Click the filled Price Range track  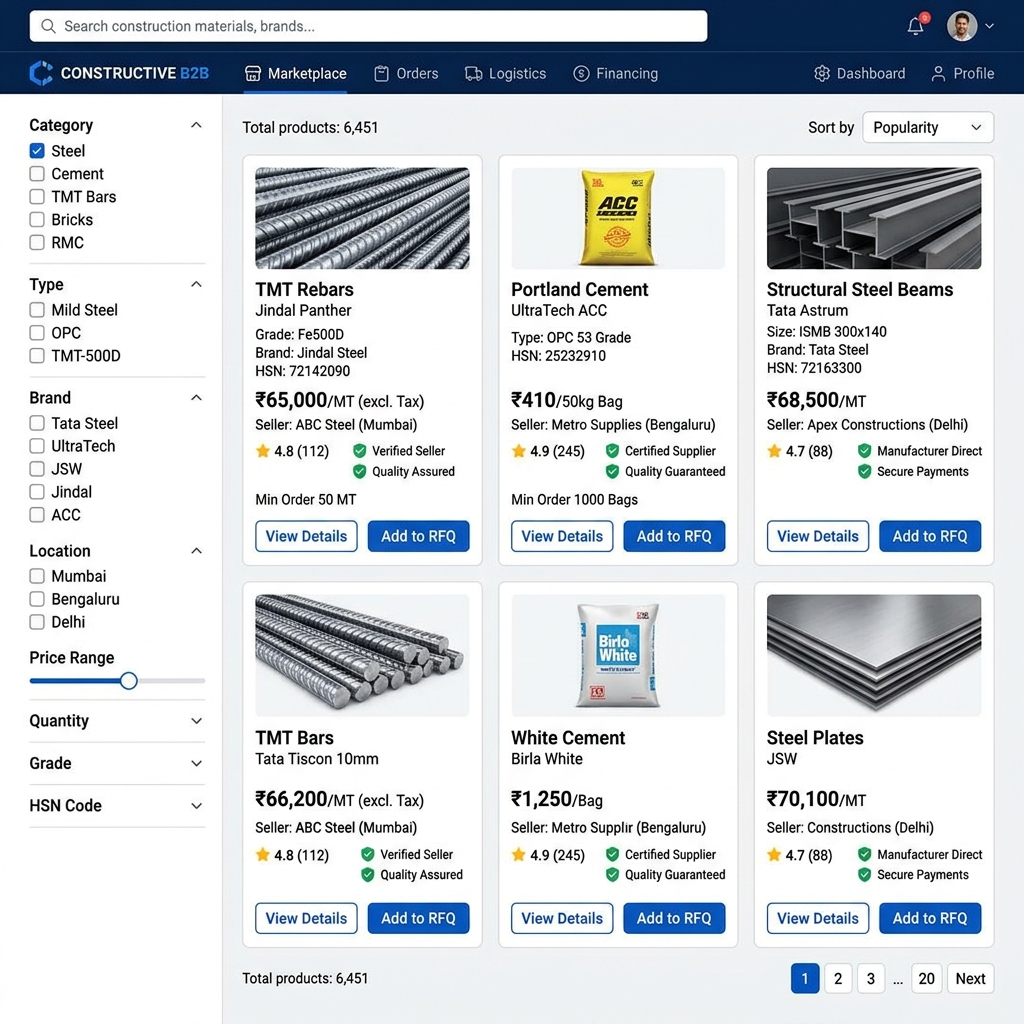(75, 680)
